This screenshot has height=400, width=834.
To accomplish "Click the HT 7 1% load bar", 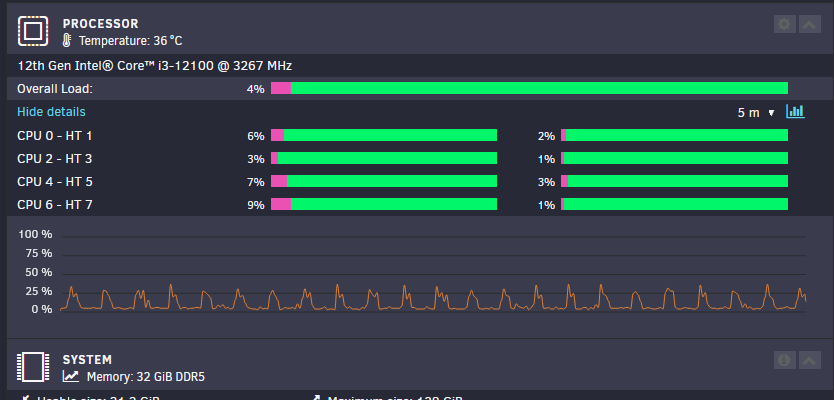I will click(x=674, y=204).
